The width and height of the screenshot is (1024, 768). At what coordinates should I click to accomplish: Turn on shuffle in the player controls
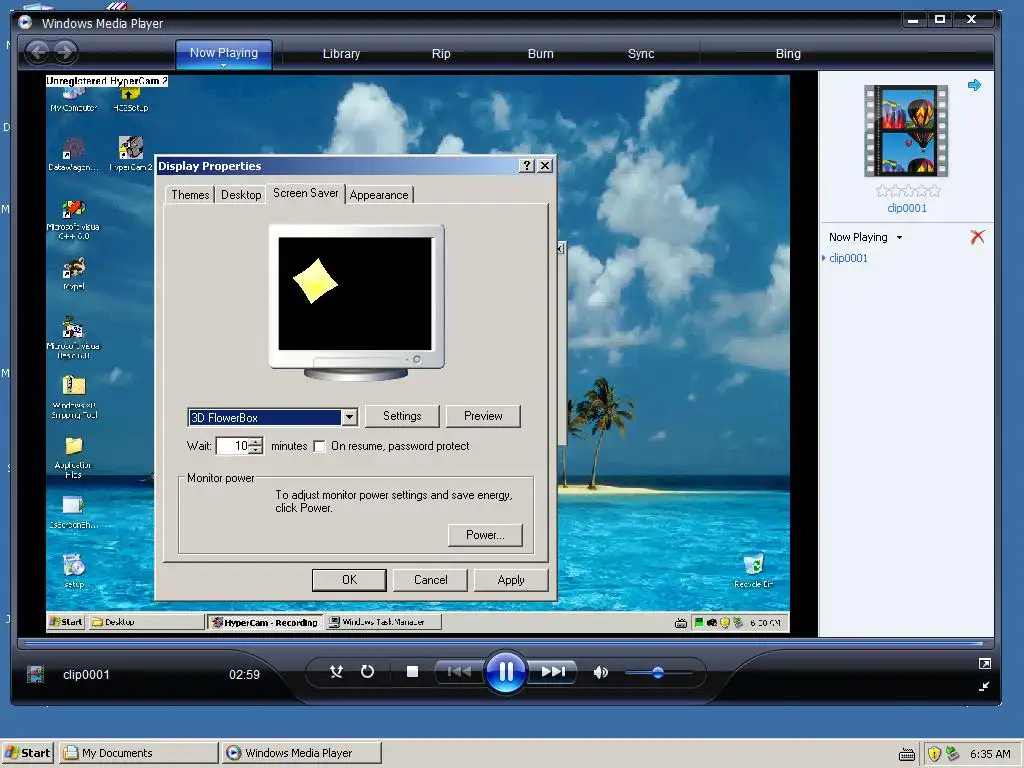tap(336, 671)
